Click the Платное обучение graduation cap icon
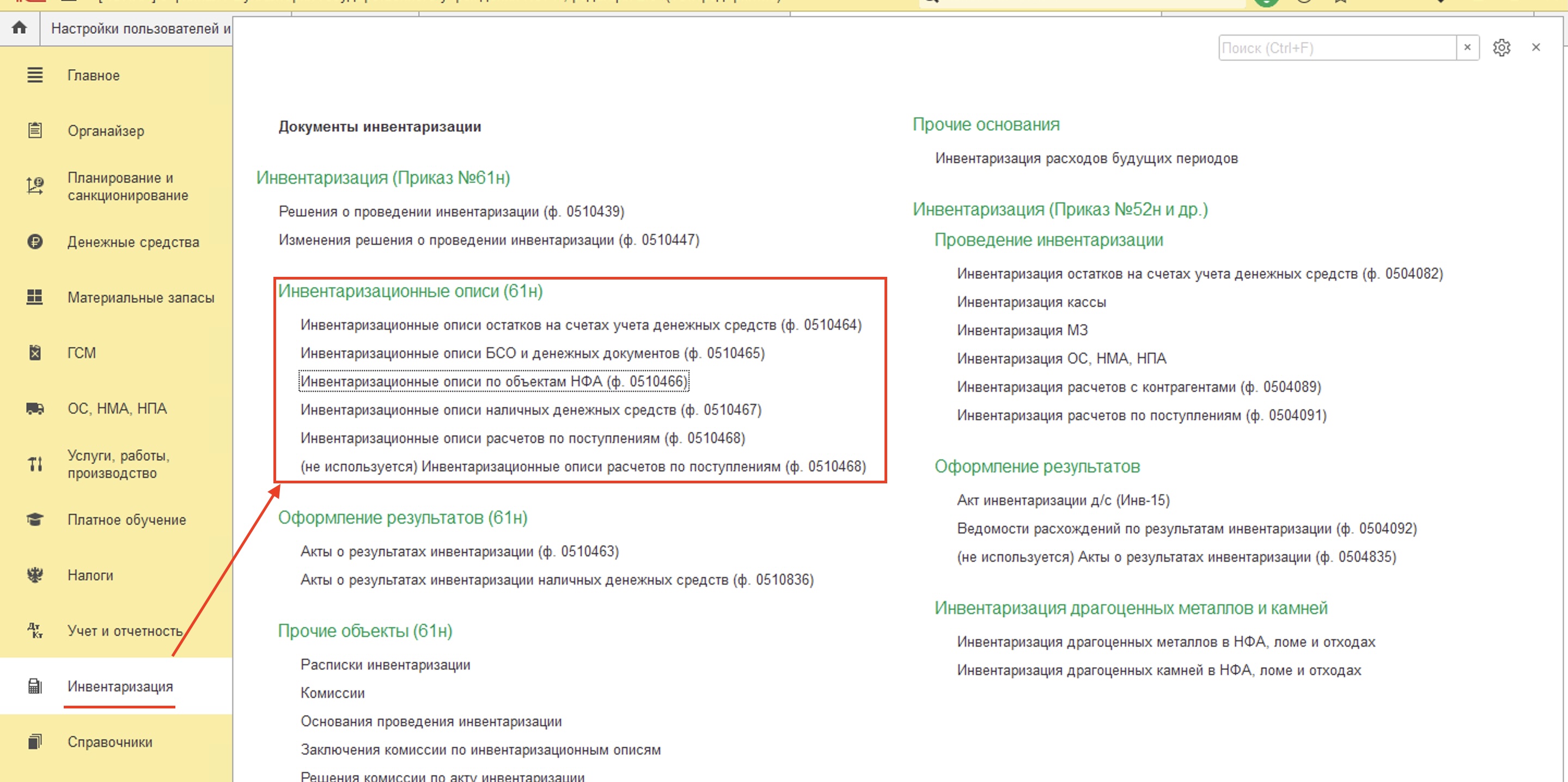1568x782 pixels. (35, 519)
